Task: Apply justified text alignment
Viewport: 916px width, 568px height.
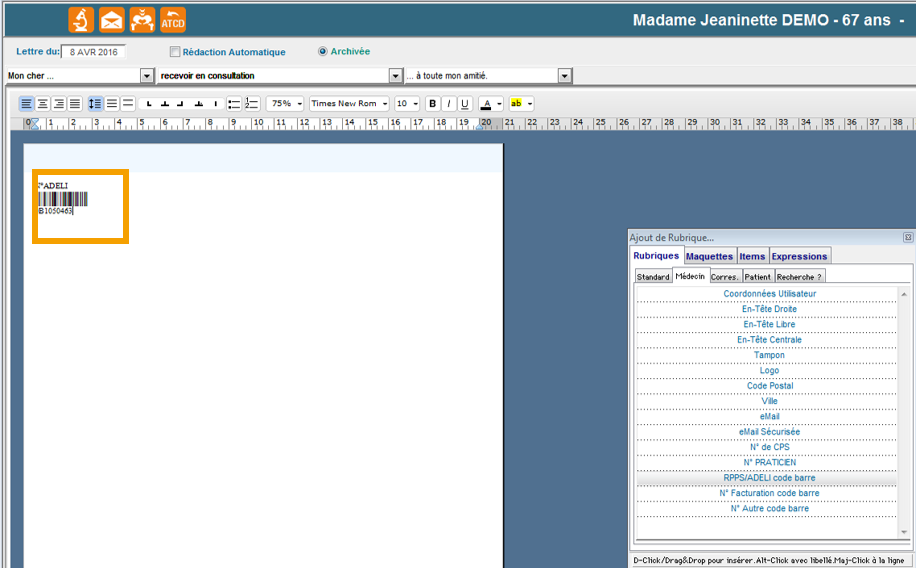Action: tap(75, 104)
